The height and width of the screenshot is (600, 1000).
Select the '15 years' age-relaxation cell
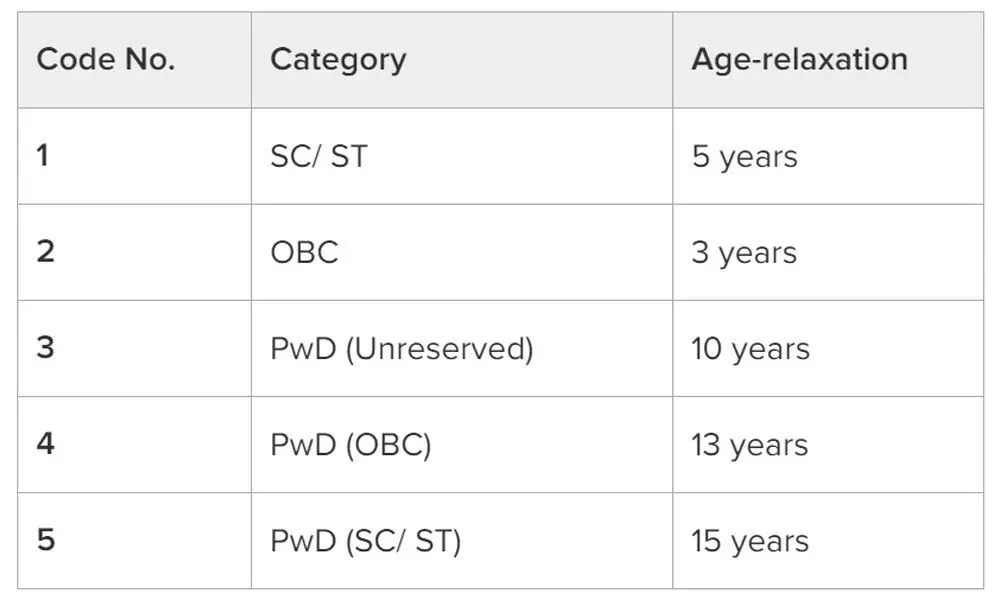coord(750,541)
